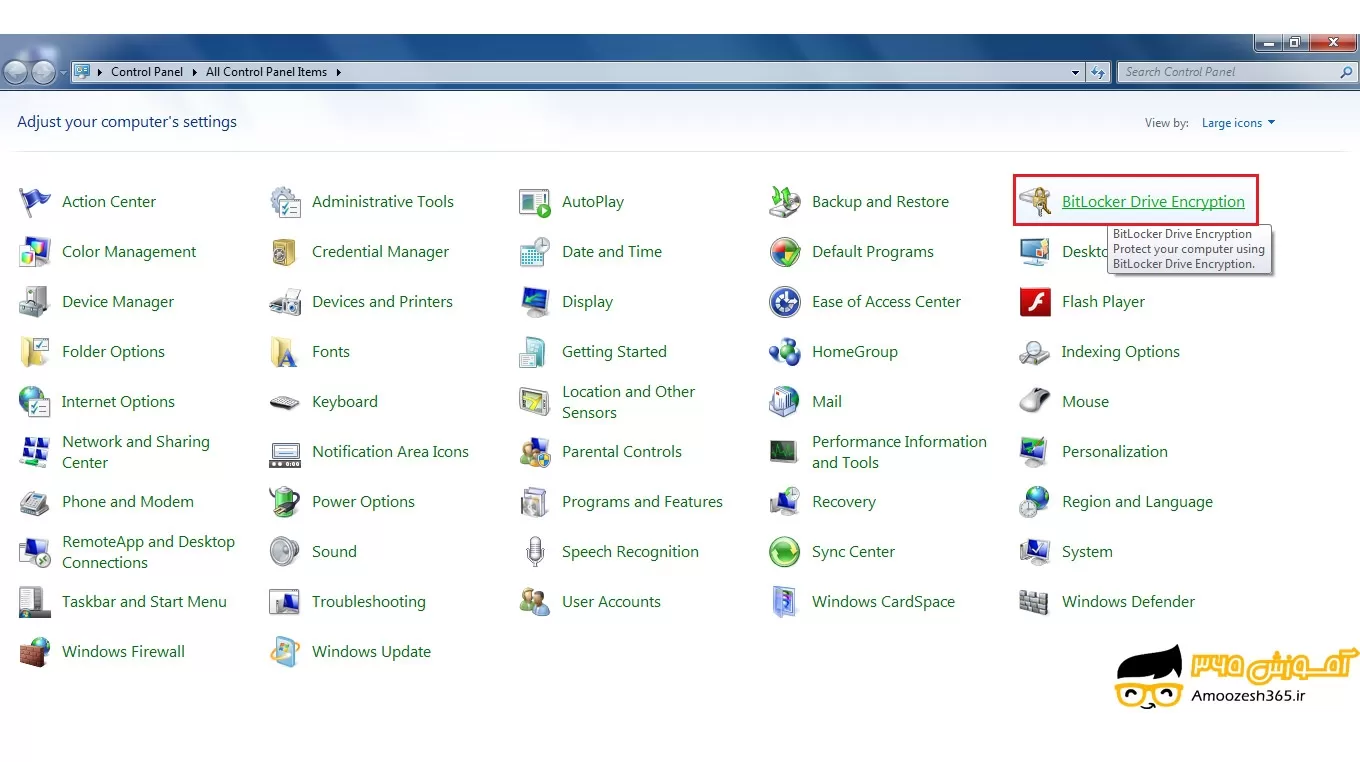Open the Region and Language link

(x=1137, y=502)
